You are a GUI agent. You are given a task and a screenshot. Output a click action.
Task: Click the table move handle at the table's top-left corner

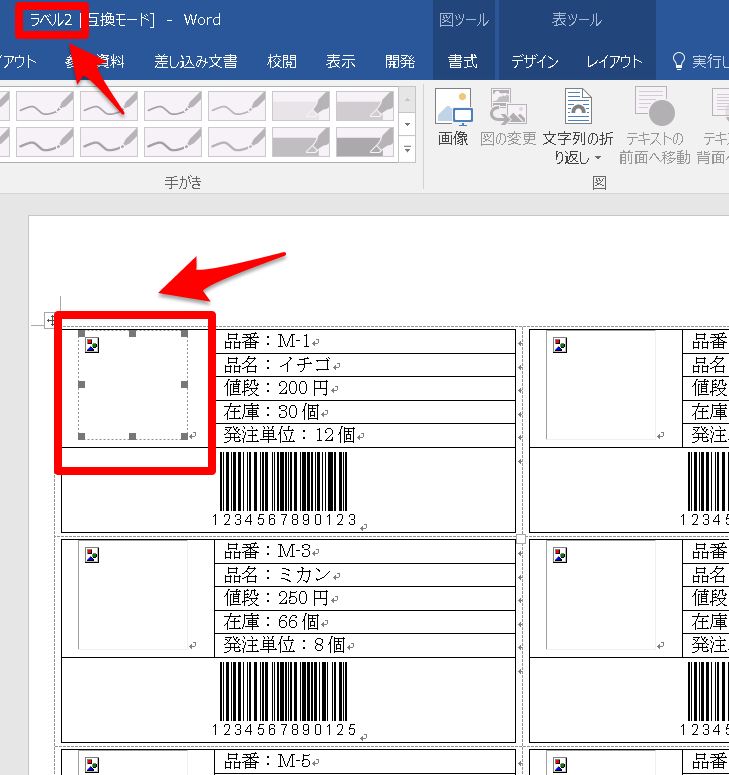pos(49,320)
